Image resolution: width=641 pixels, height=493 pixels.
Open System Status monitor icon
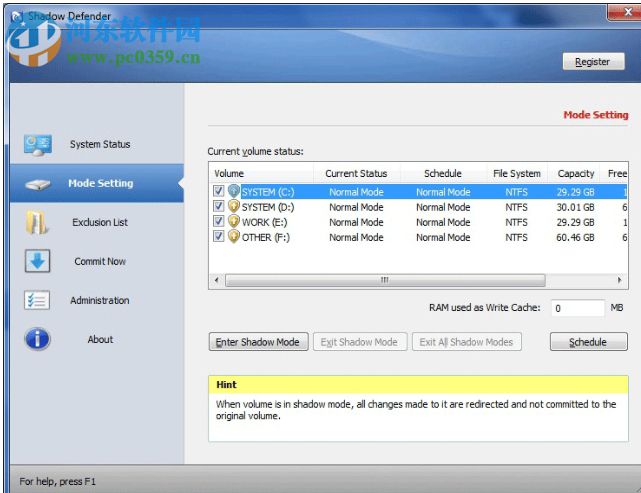[37, 145]
